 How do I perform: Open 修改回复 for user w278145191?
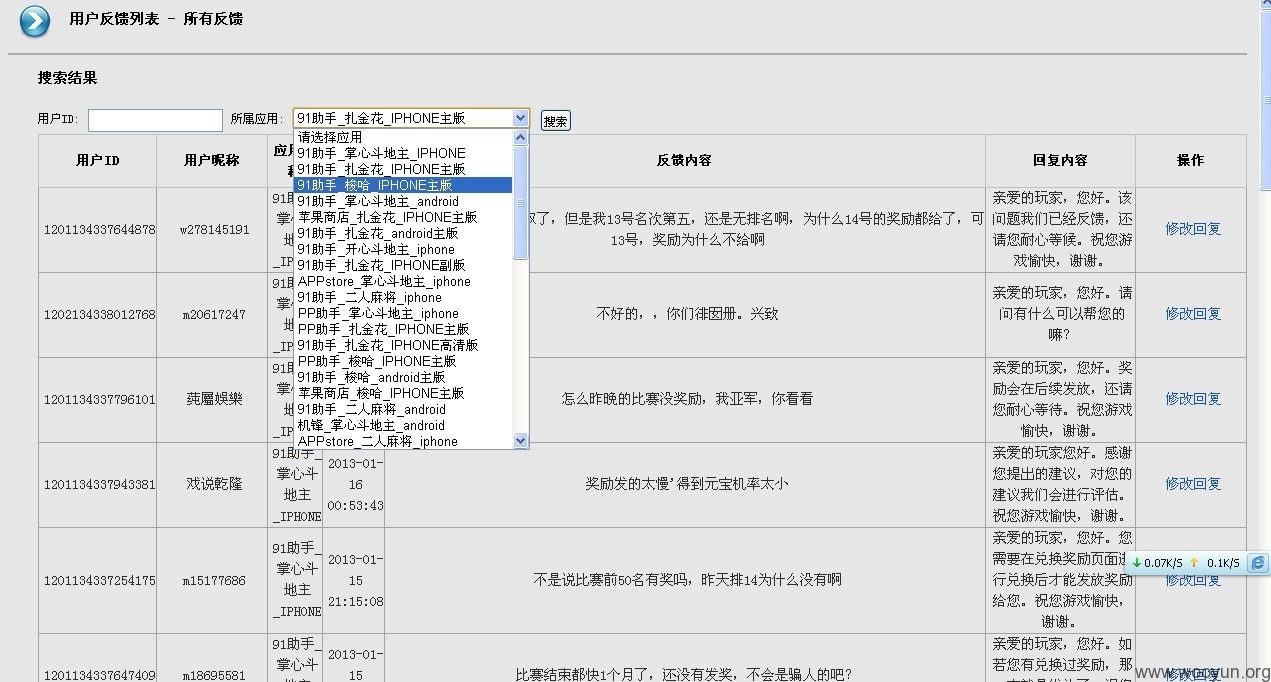1192,229
